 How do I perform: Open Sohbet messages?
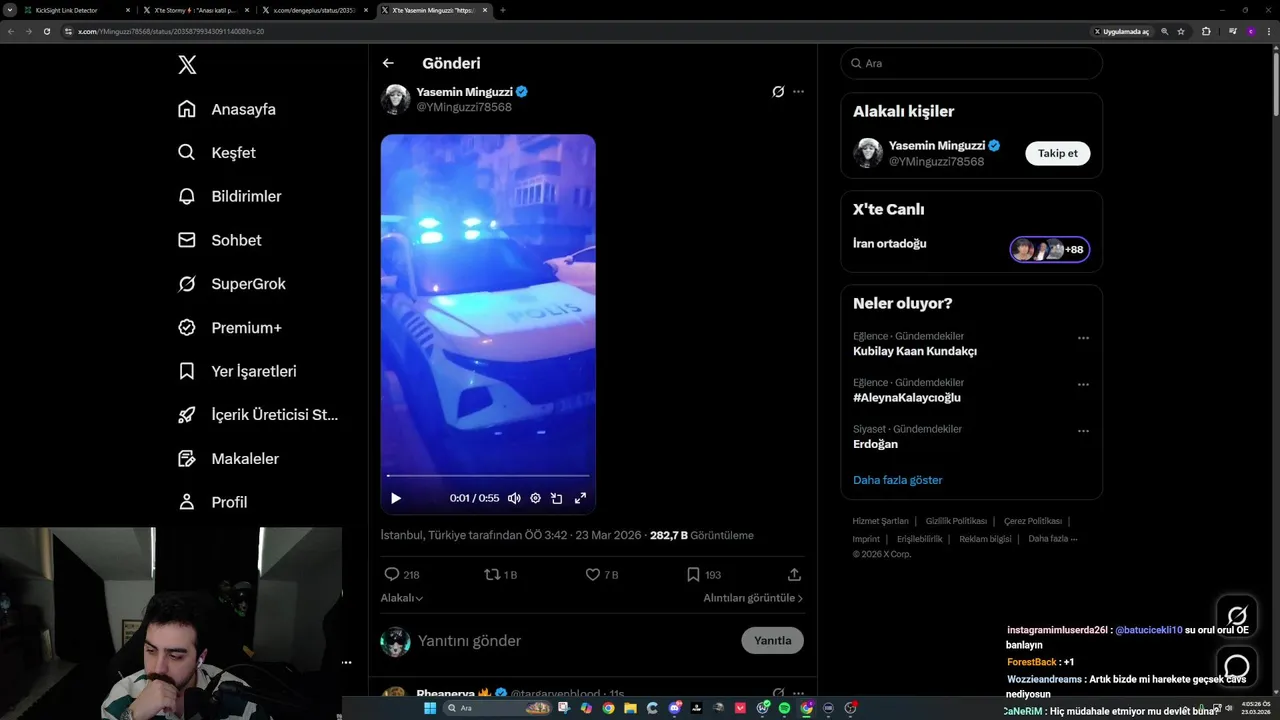[x=219, y=240]
